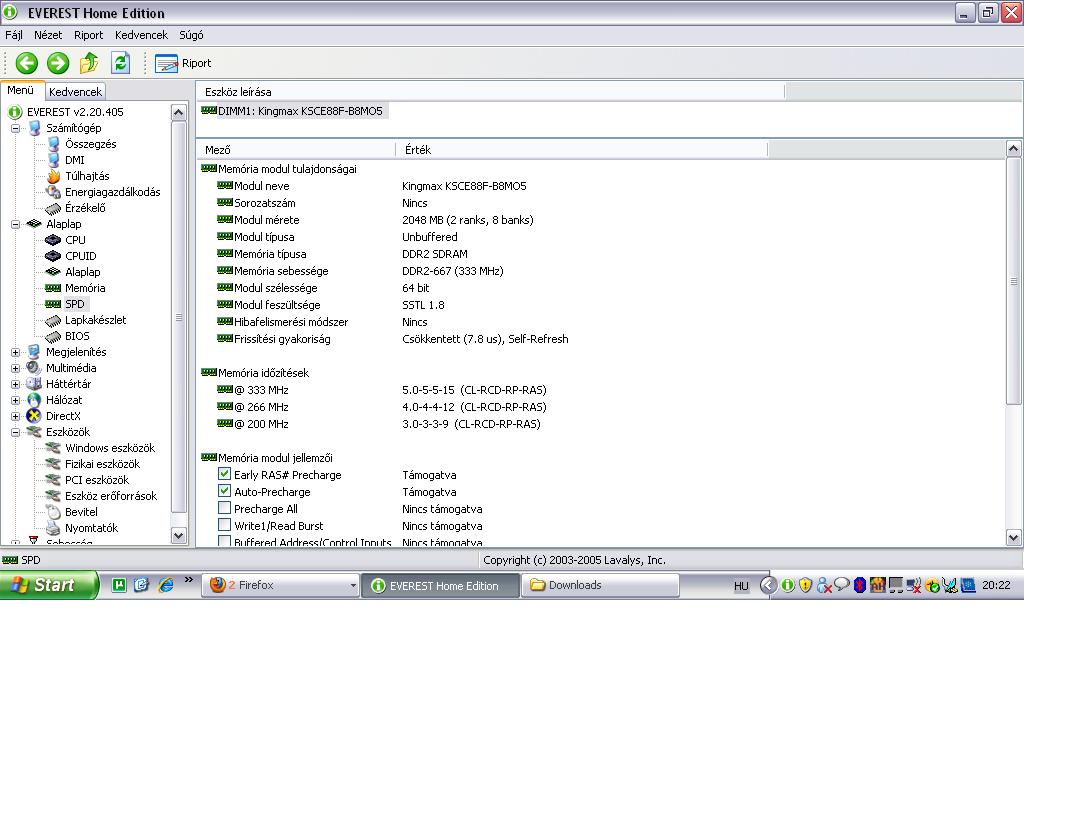Launch Internet Explorer from quick launch

click(x=166, y=585)
